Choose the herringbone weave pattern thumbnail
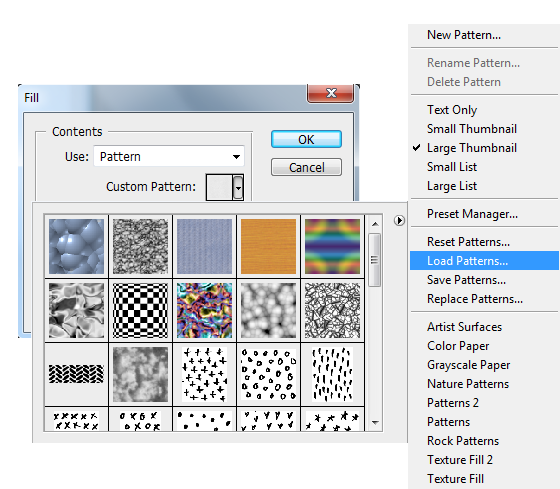This screenshot has width=560, height=489. 76,374
